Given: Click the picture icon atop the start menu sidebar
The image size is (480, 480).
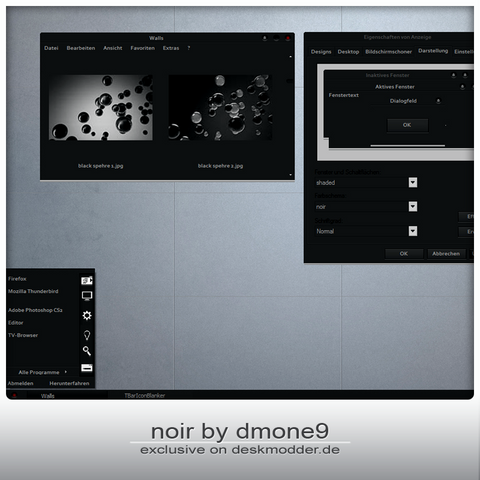Looking at the screenshot, I should point(87,280).
